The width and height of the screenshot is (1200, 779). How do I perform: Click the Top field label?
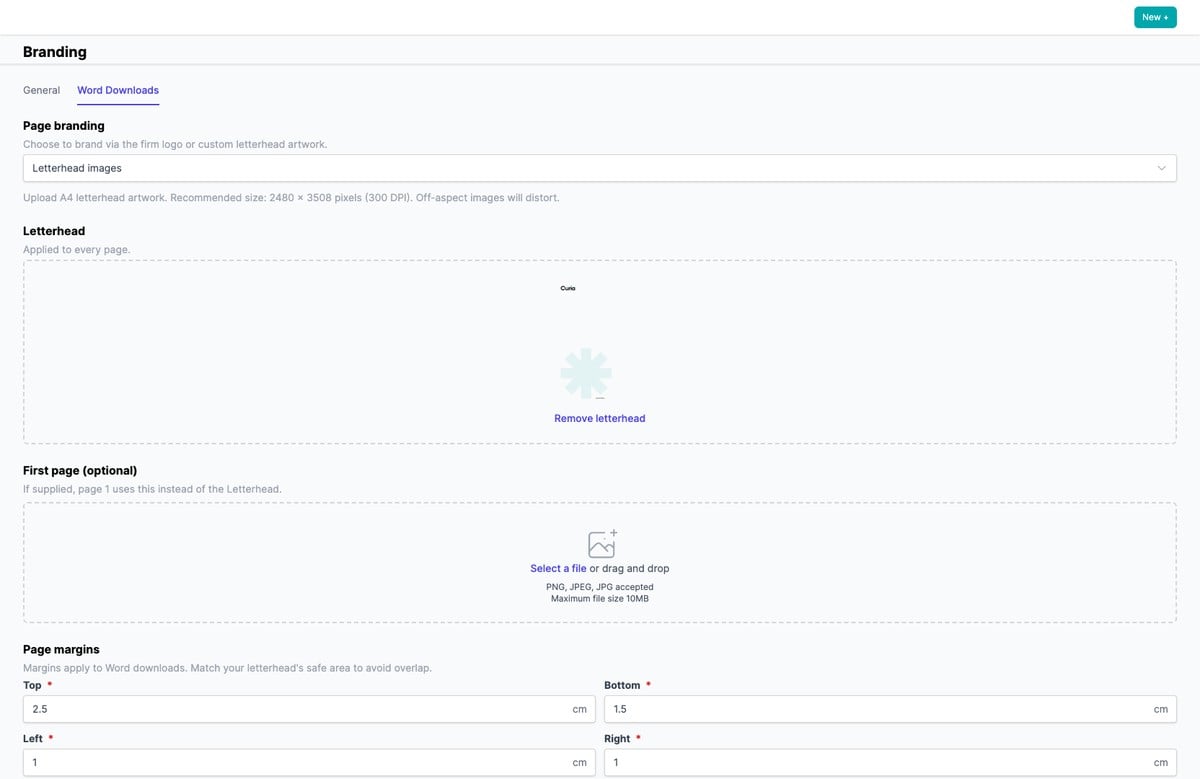point(32,685)
